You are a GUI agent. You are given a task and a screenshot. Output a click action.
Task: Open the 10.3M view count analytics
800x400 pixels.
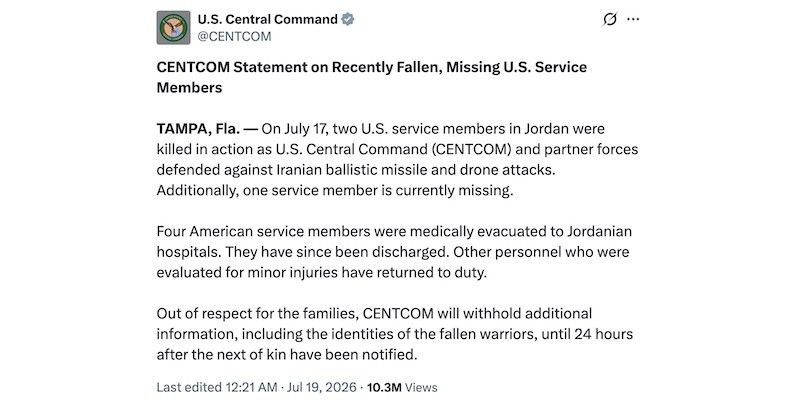(385, 387)
